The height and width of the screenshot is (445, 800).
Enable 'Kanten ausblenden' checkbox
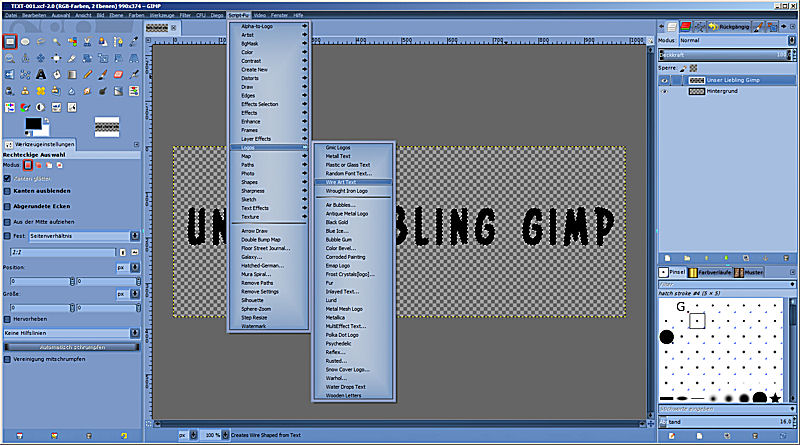pos(7,191)
